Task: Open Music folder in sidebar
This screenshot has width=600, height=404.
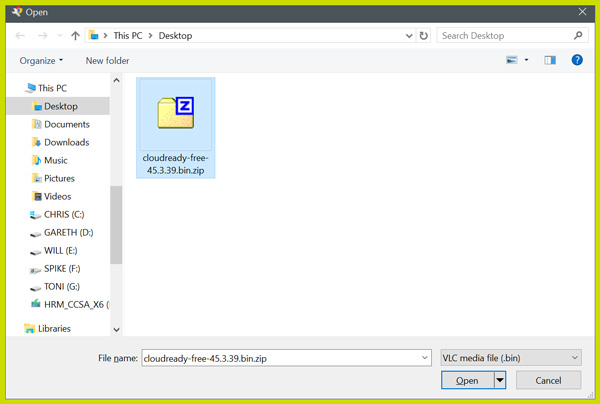Action: click(50, 160)
